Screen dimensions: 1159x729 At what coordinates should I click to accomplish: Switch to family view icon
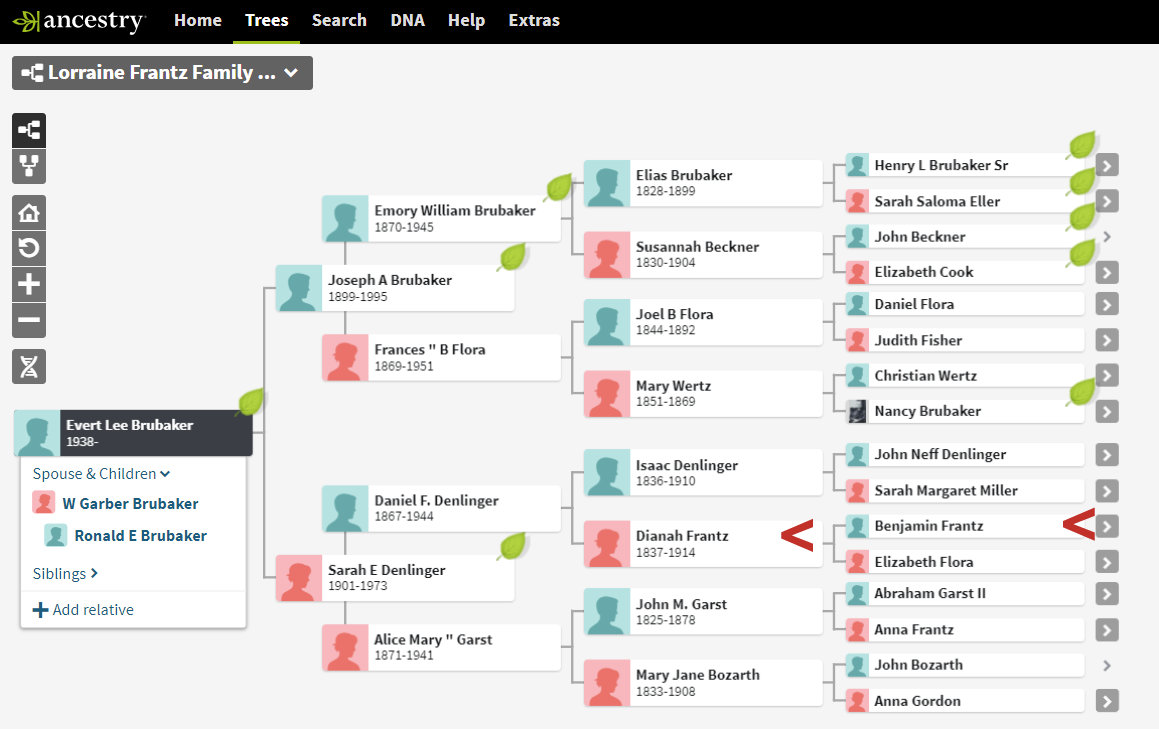(29, 166)
